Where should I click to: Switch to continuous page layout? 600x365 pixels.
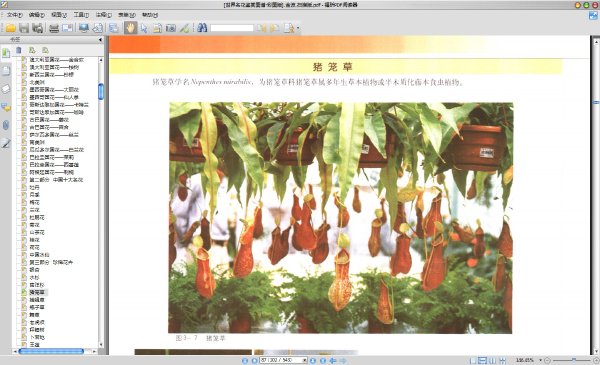point(483,360)
